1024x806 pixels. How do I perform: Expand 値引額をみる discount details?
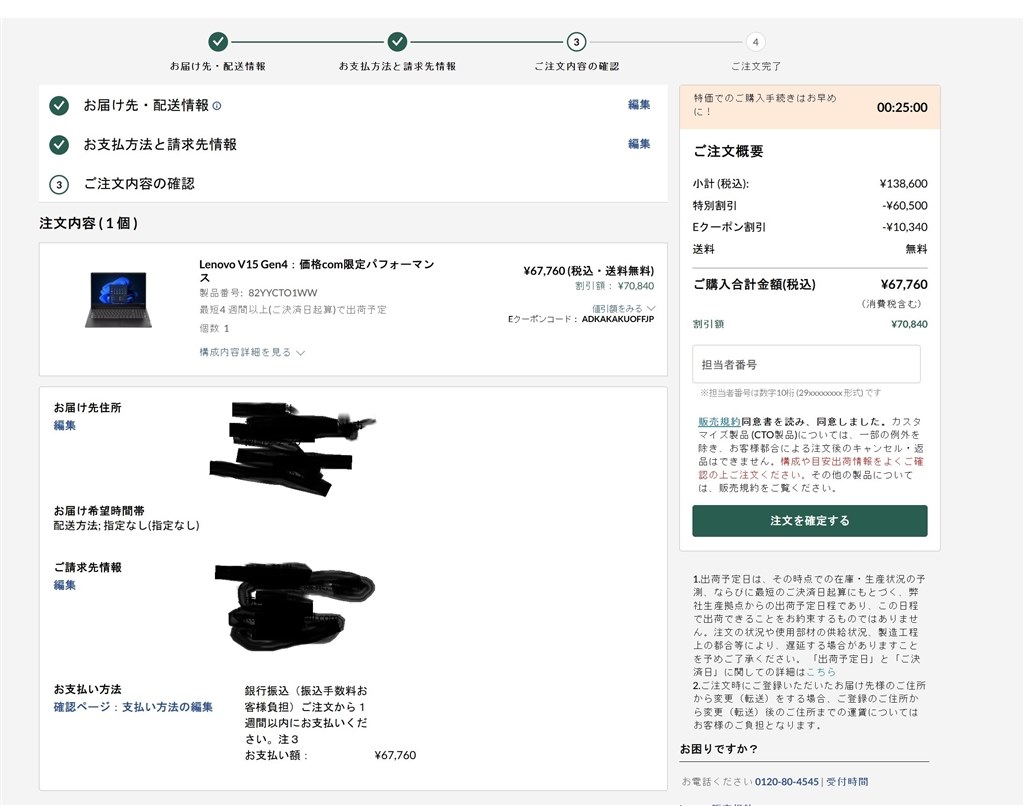click(x=624, y=308)
